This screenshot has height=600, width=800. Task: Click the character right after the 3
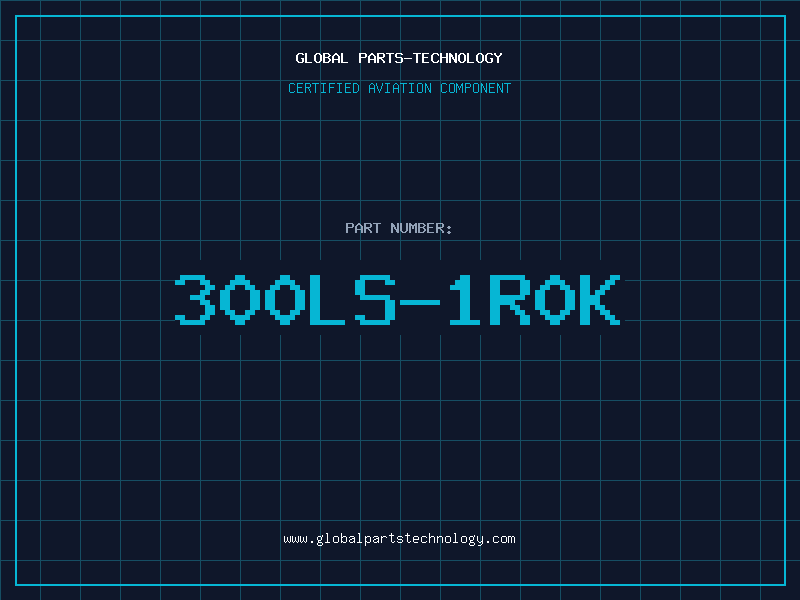(240, 300)
